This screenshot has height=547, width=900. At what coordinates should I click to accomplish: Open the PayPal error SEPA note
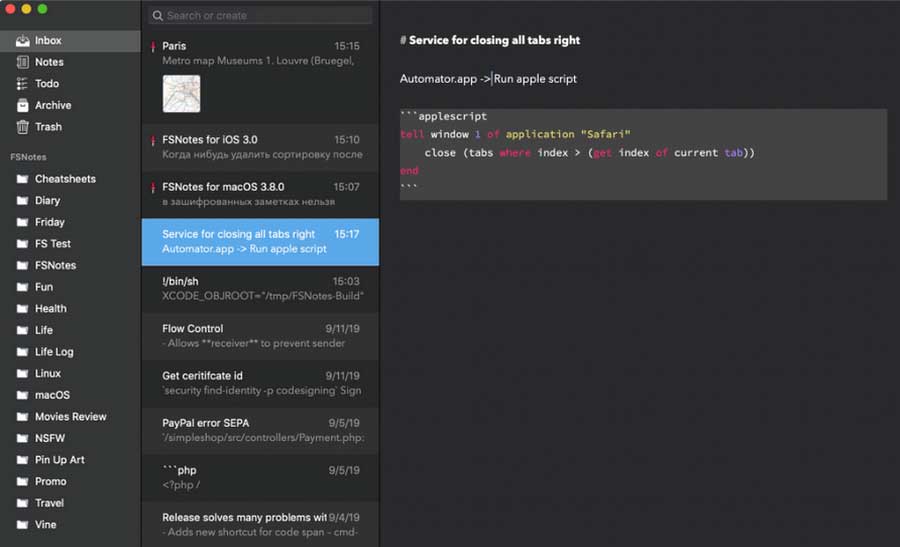pyautogui.click(x=261, y=430)
